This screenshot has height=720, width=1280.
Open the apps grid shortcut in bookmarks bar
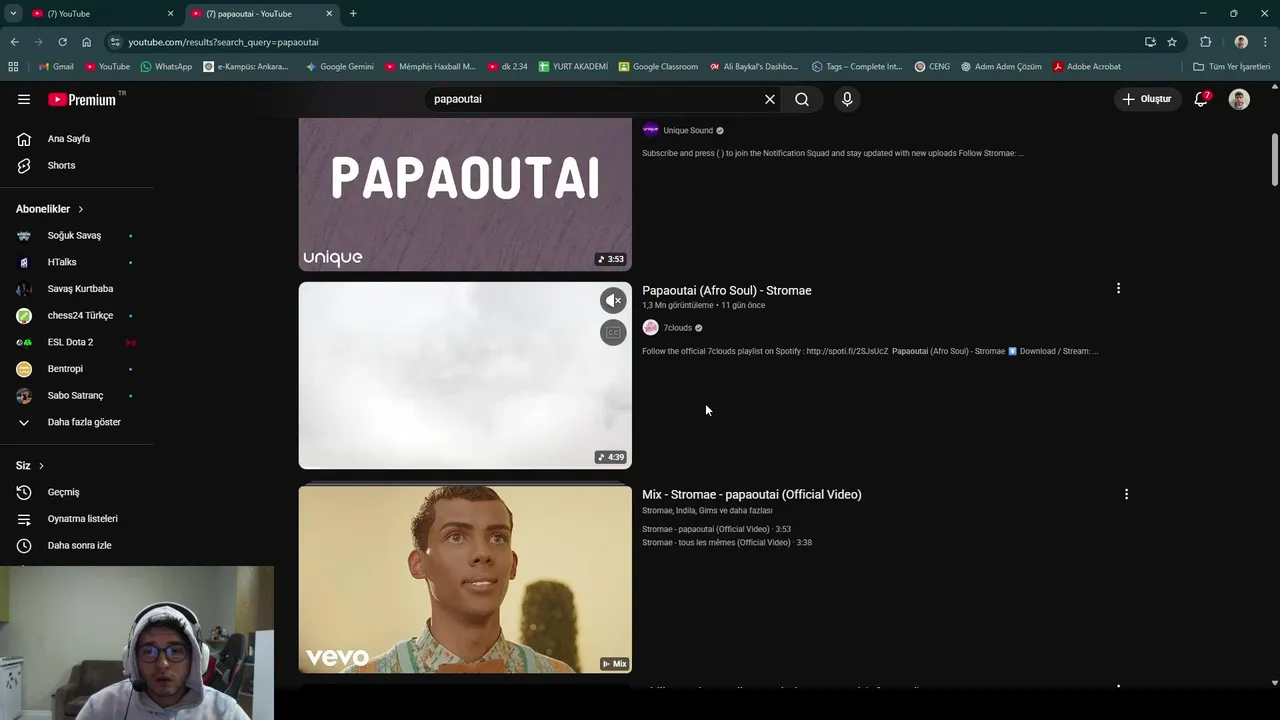13,67
